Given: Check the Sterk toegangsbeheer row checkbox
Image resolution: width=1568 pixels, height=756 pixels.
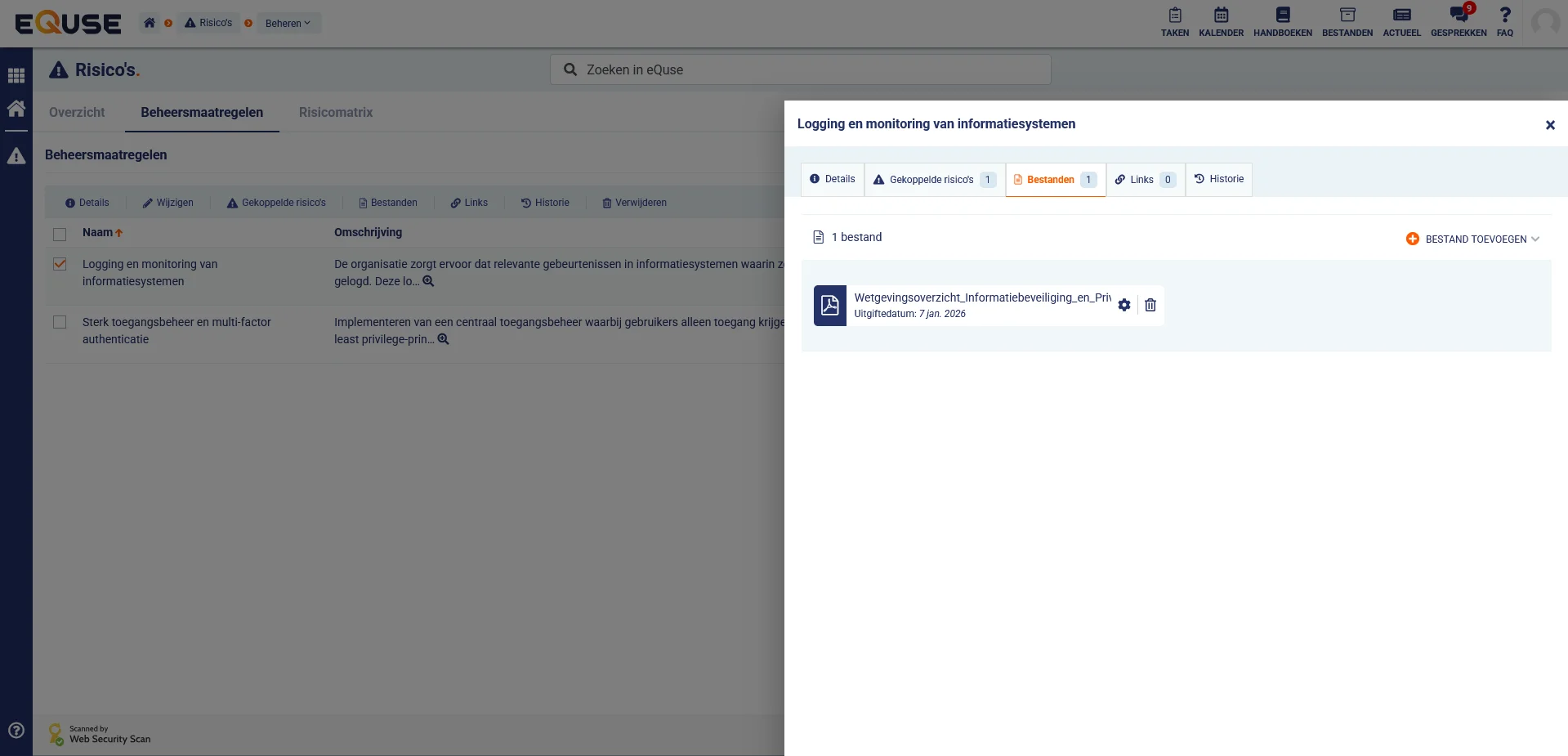Looking at the screenshot, I should coord(60,322).
